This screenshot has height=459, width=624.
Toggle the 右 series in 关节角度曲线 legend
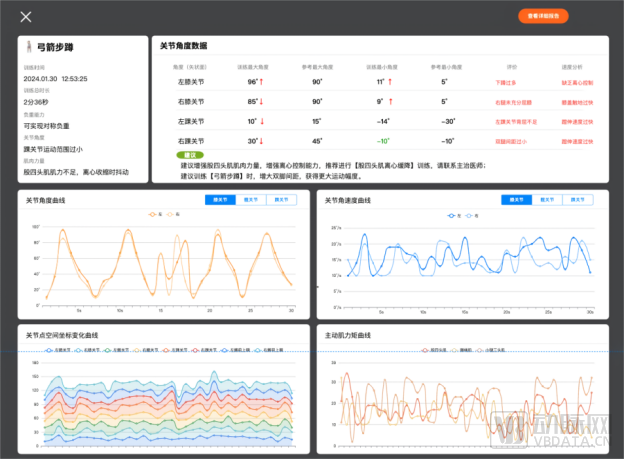coord(172,213)
